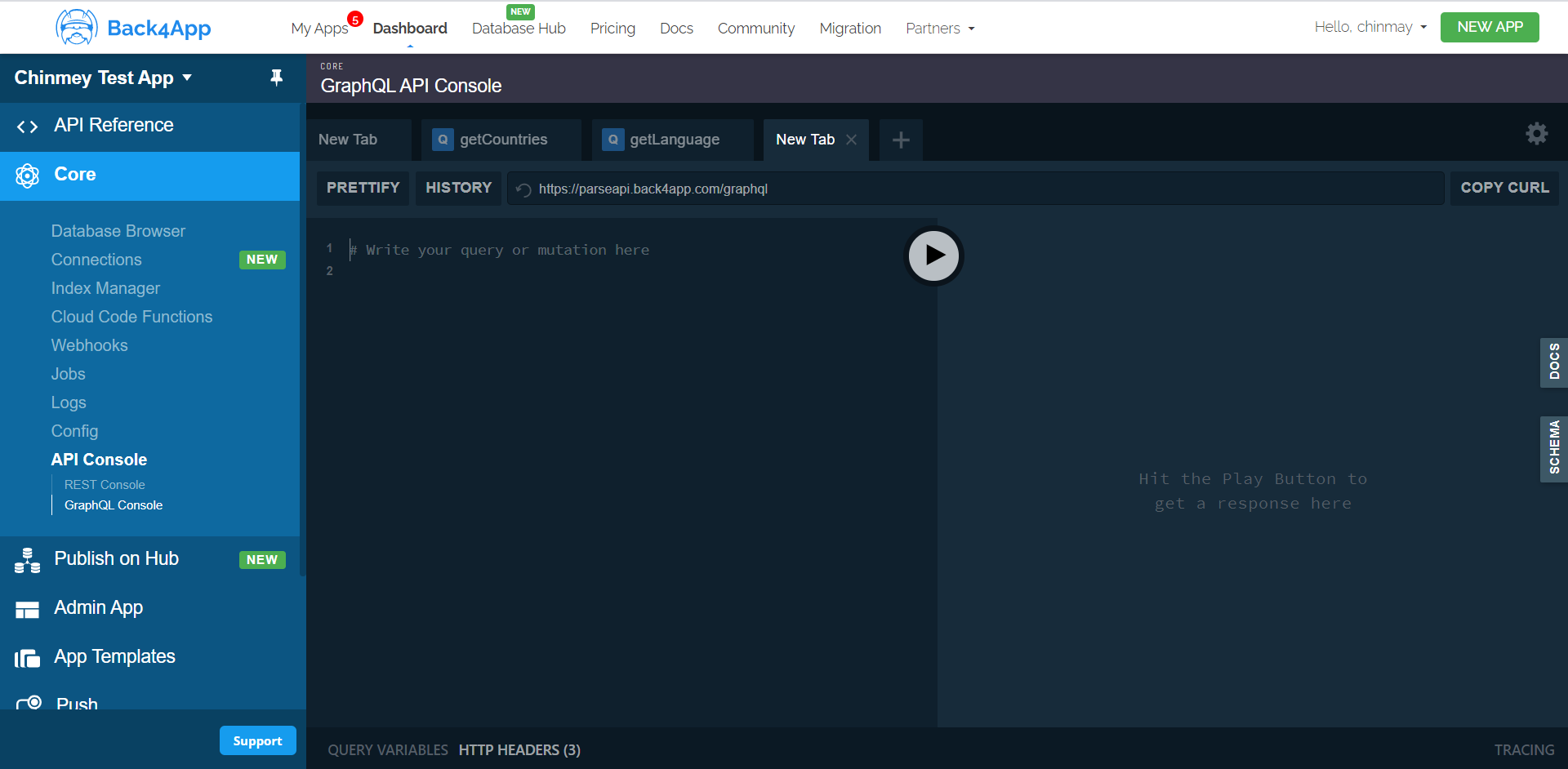
Task: Open My Apps in top navigation
Action: point(319,29)
